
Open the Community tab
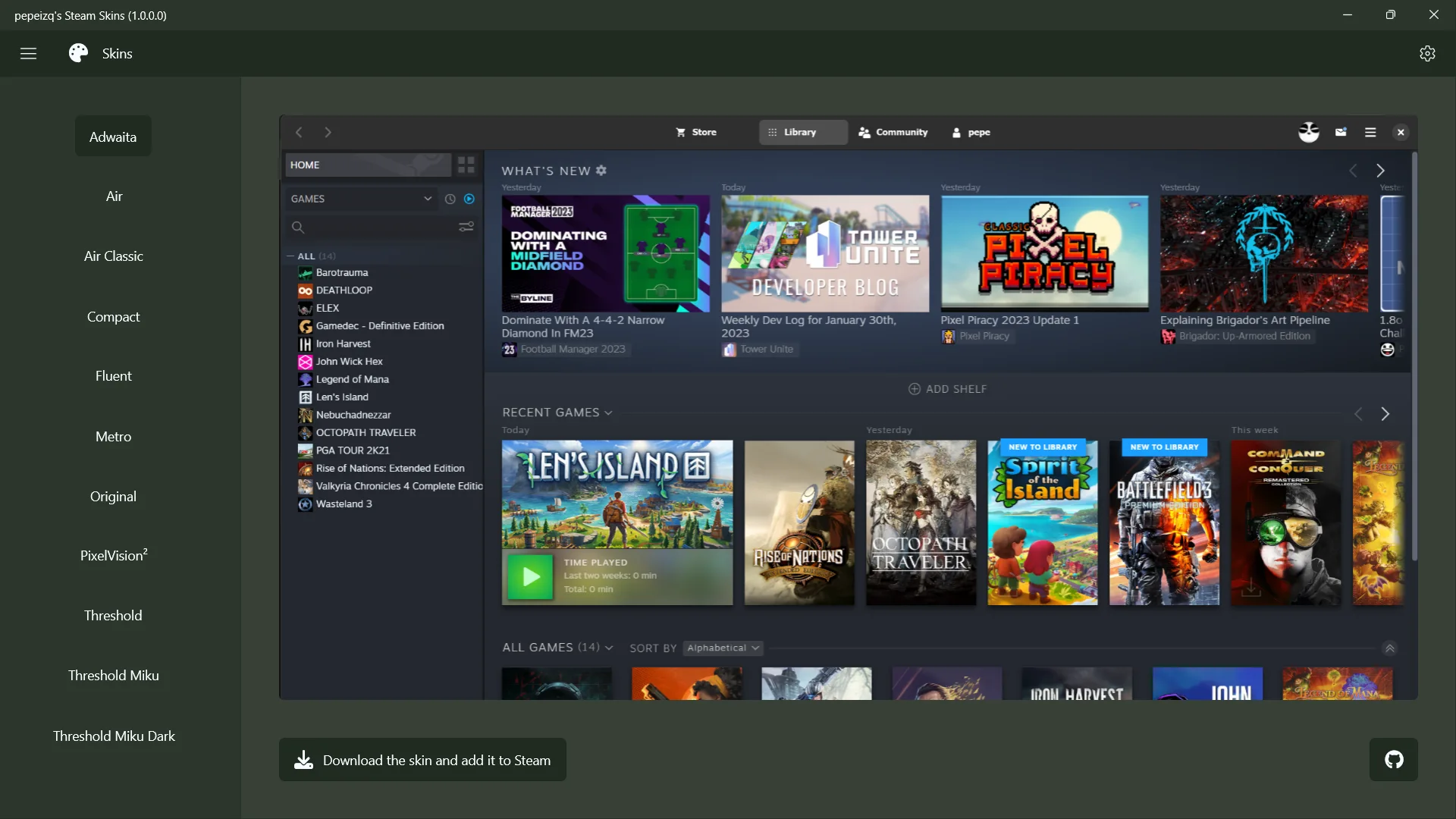pos(893,132)
